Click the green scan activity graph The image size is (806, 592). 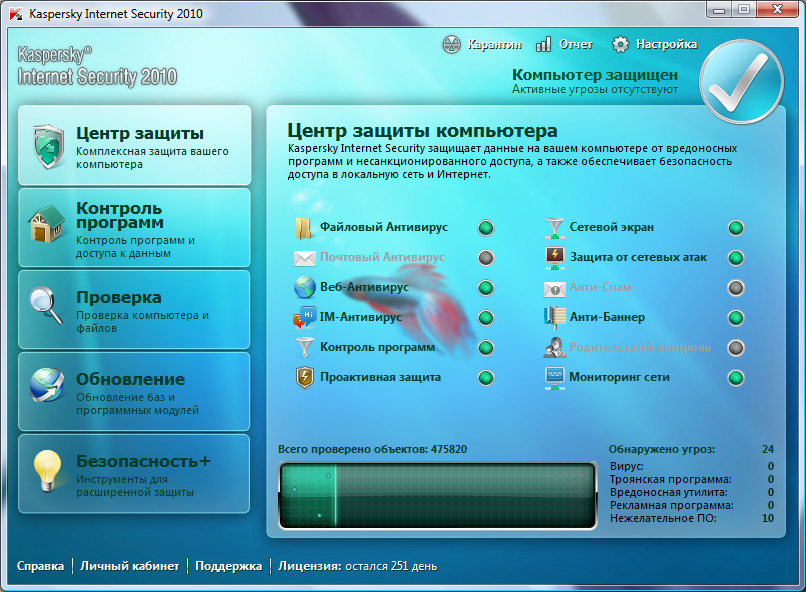438,495
